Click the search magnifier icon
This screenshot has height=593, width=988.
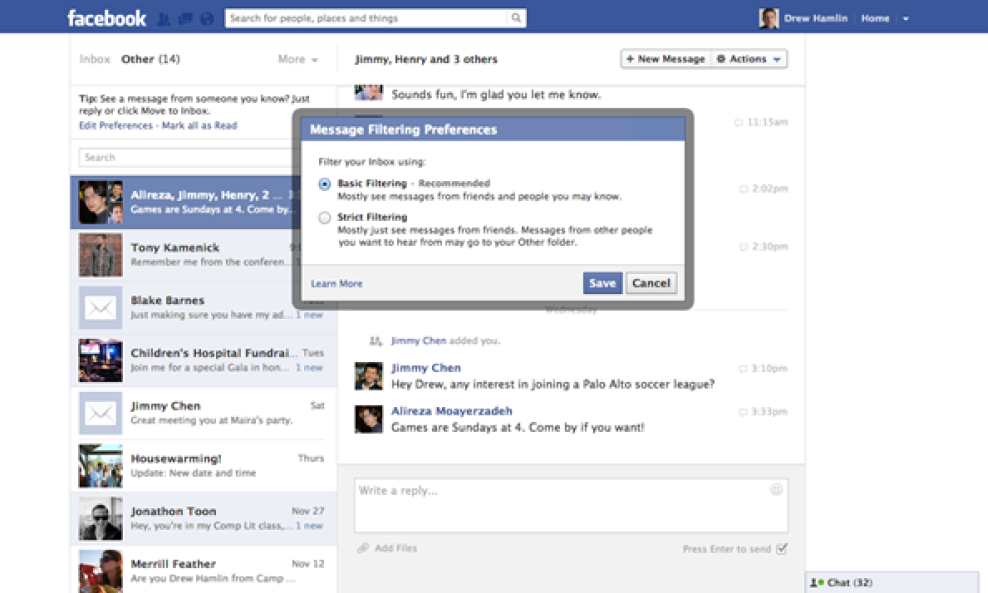click(514, 17)
